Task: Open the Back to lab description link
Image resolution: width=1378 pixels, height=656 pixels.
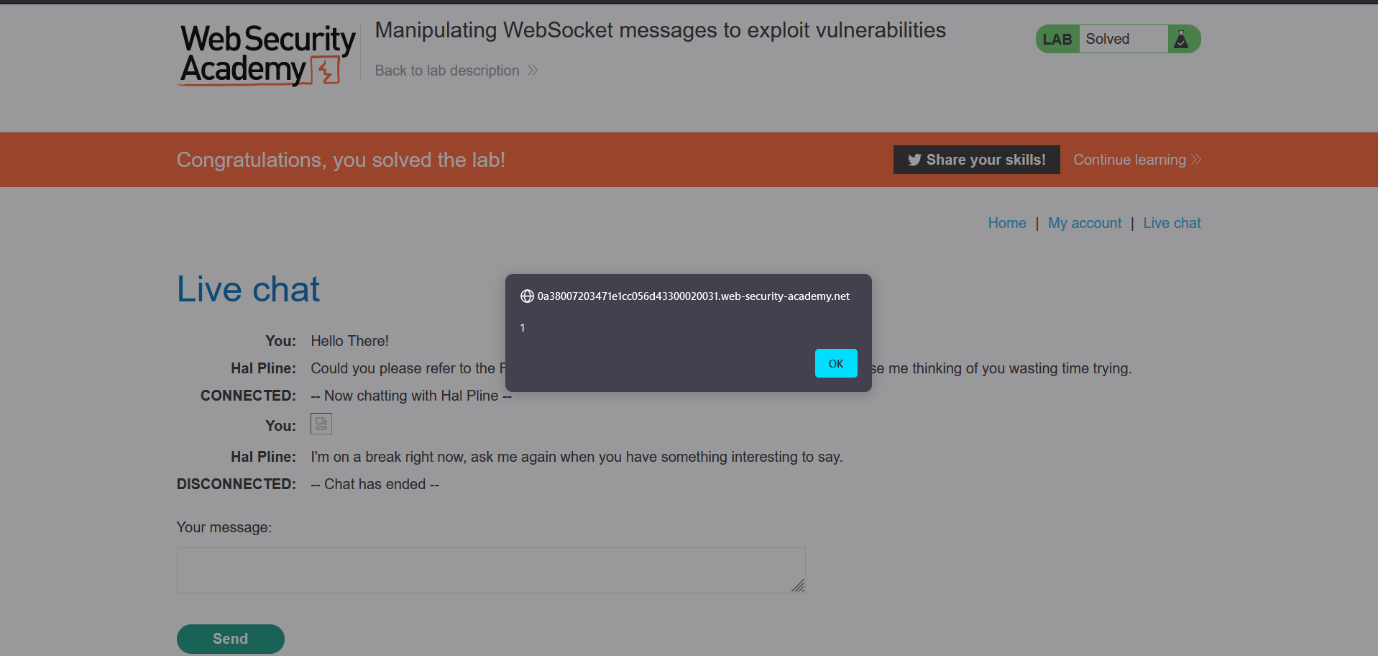Action: (x=446, y=70)
